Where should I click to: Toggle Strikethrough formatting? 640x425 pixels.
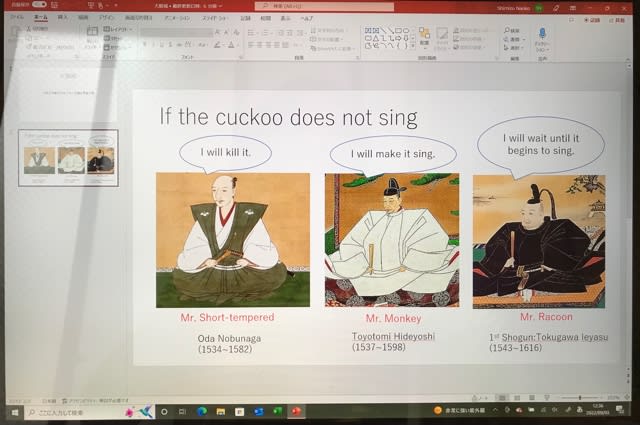pos(179,45)
